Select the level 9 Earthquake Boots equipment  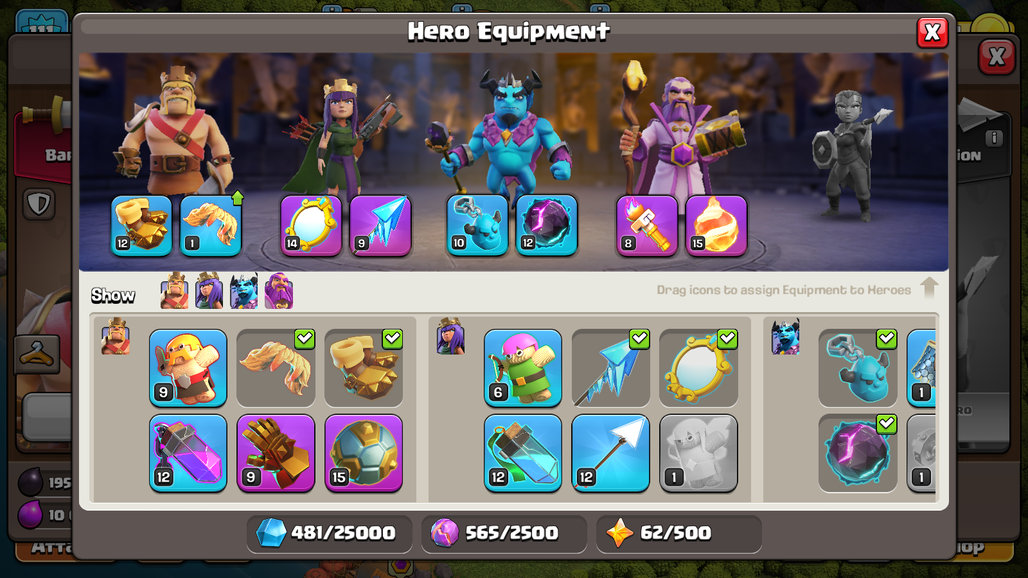pyautogui.click(x=275, y=453)
